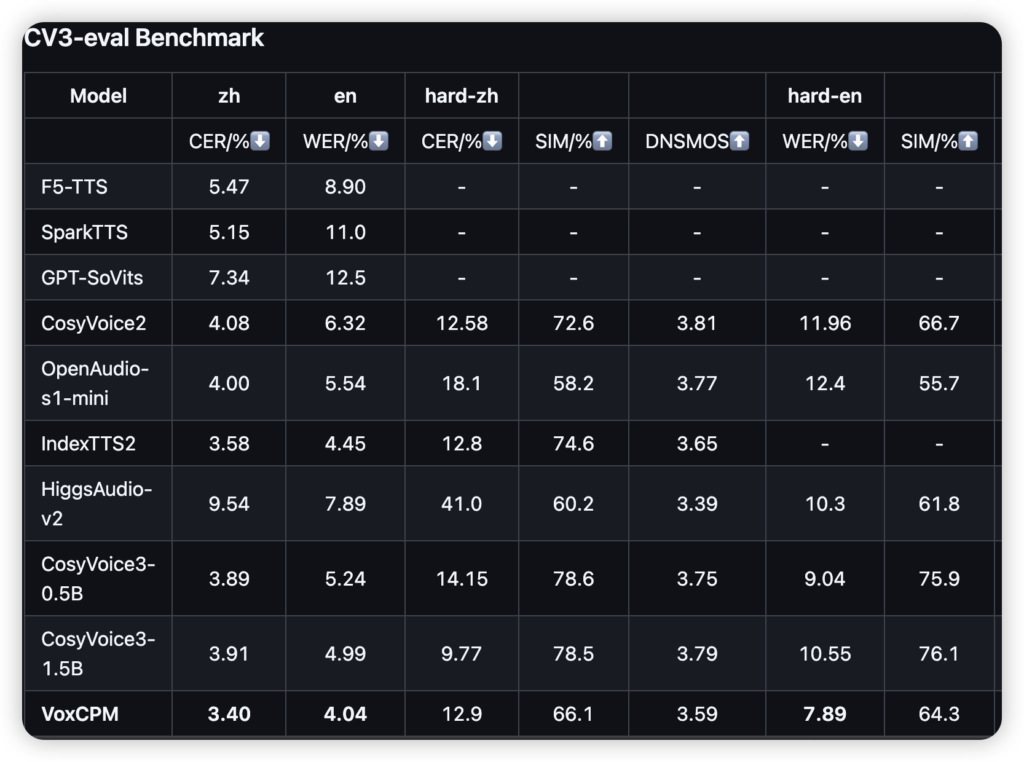
Task: Click the "4.99" value for CosyVoice3-1.5B
Action: (x=345, y=654)
